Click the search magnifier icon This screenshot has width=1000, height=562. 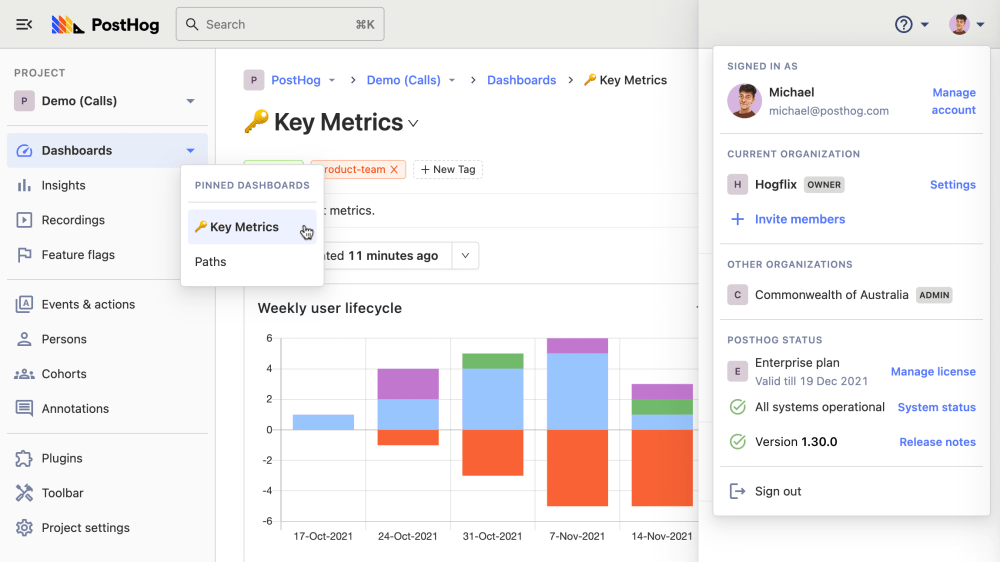coord(192,24)
